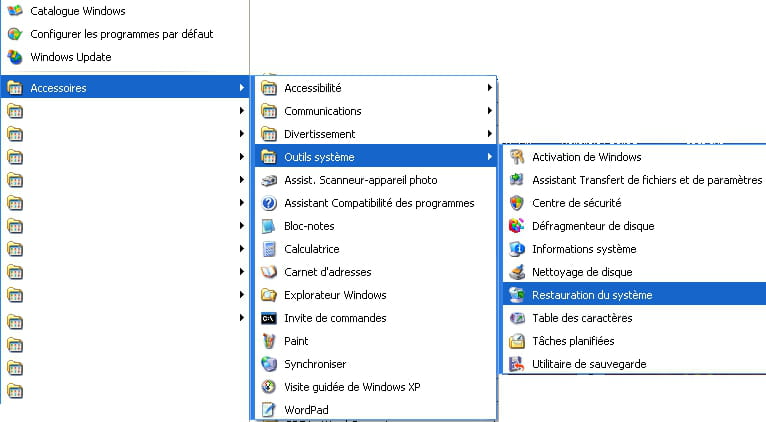Open Carnet d'adresses label
The image size is (766, 422).
[328, 272]
